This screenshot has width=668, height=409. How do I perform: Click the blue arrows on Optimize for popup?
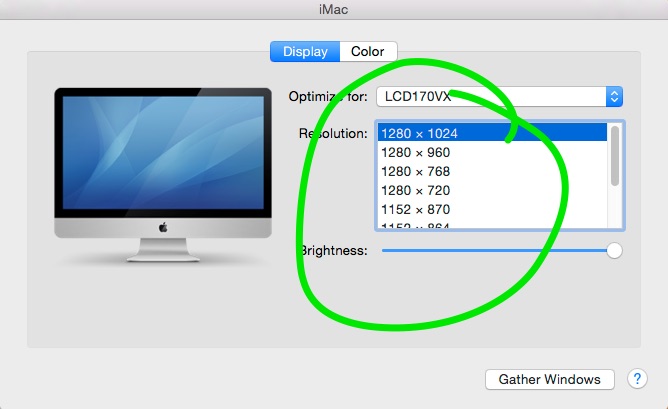point(614,97)
